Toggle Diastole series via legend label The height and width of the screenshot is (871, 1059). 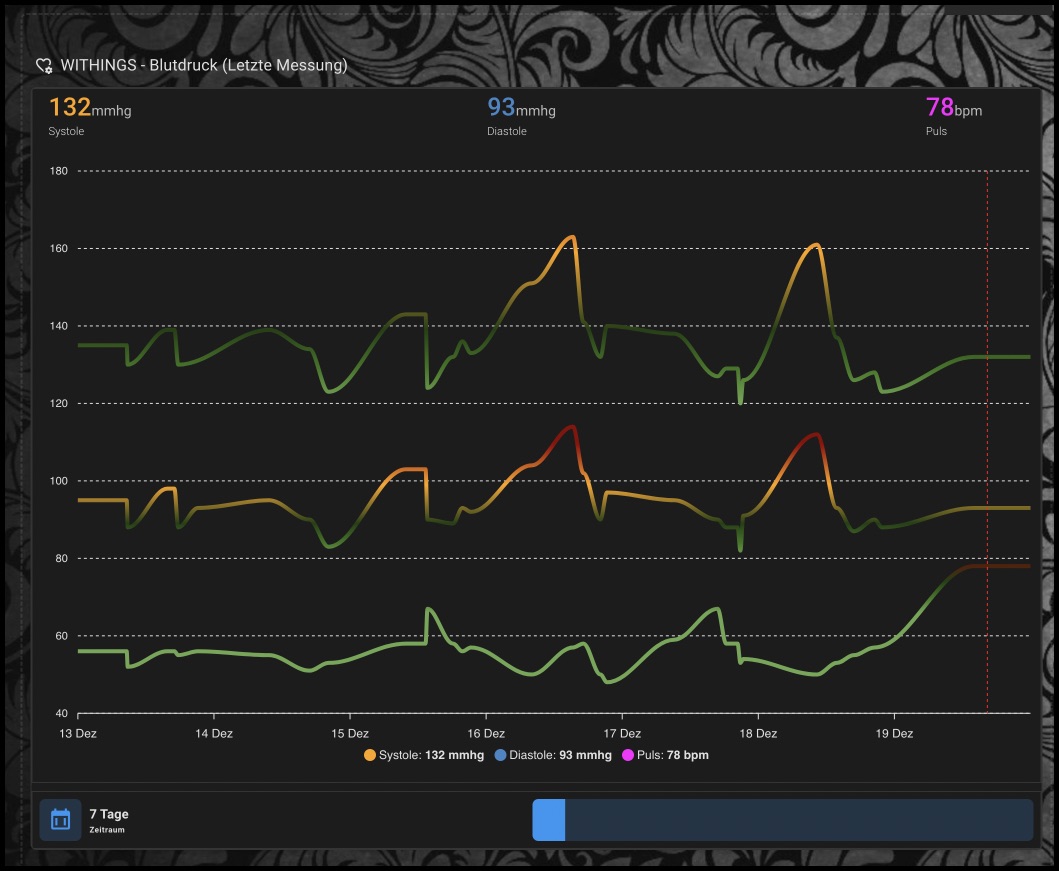coord(560,755)
